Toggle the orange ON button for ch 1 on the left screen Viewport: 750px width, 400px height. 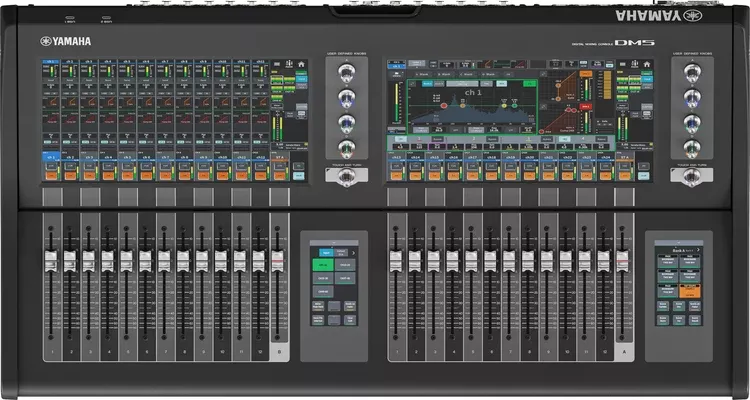pos(51,176)
